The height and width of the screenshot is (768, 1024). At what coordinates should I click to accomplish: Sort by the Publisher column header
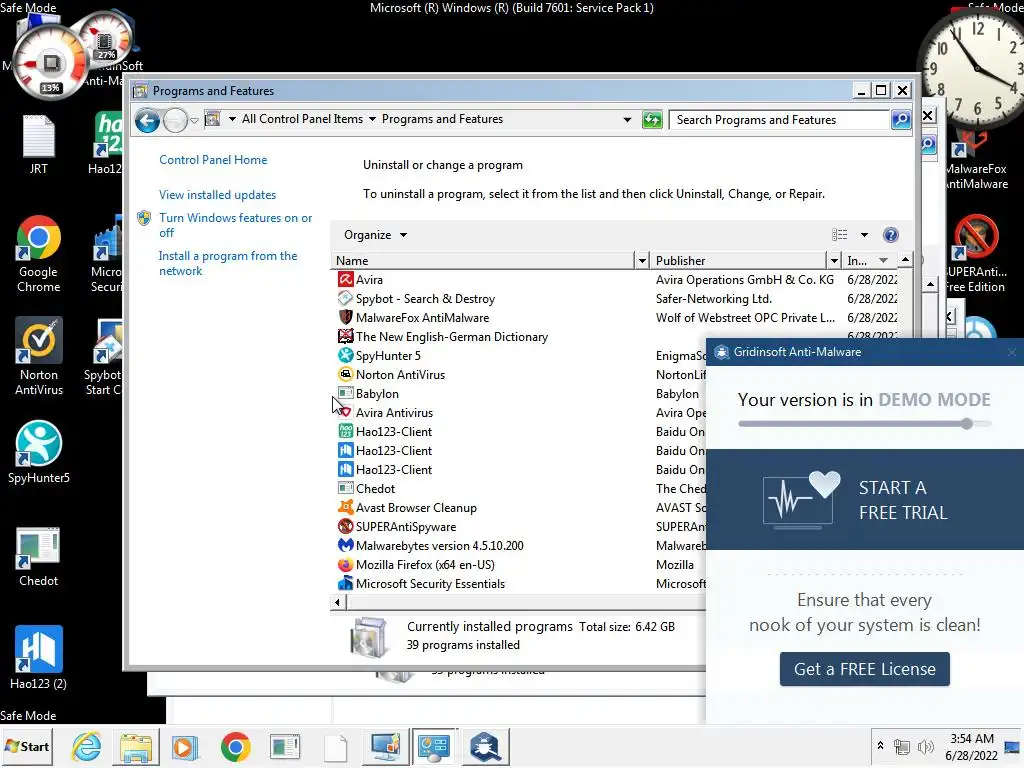[x=740, y=261]
